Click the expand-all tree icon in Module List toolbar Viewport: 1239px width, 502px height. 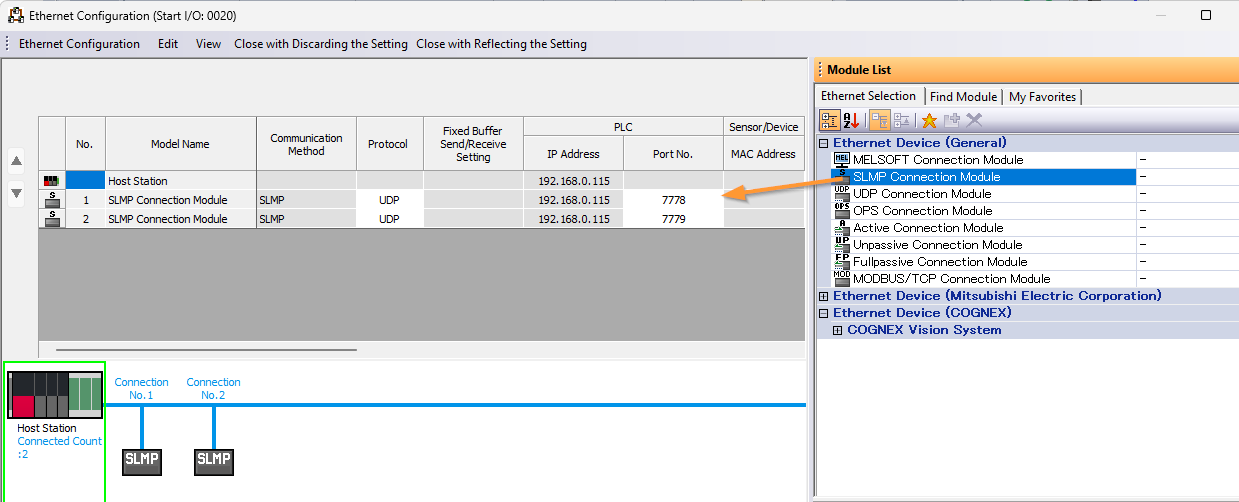click(880, 120)
